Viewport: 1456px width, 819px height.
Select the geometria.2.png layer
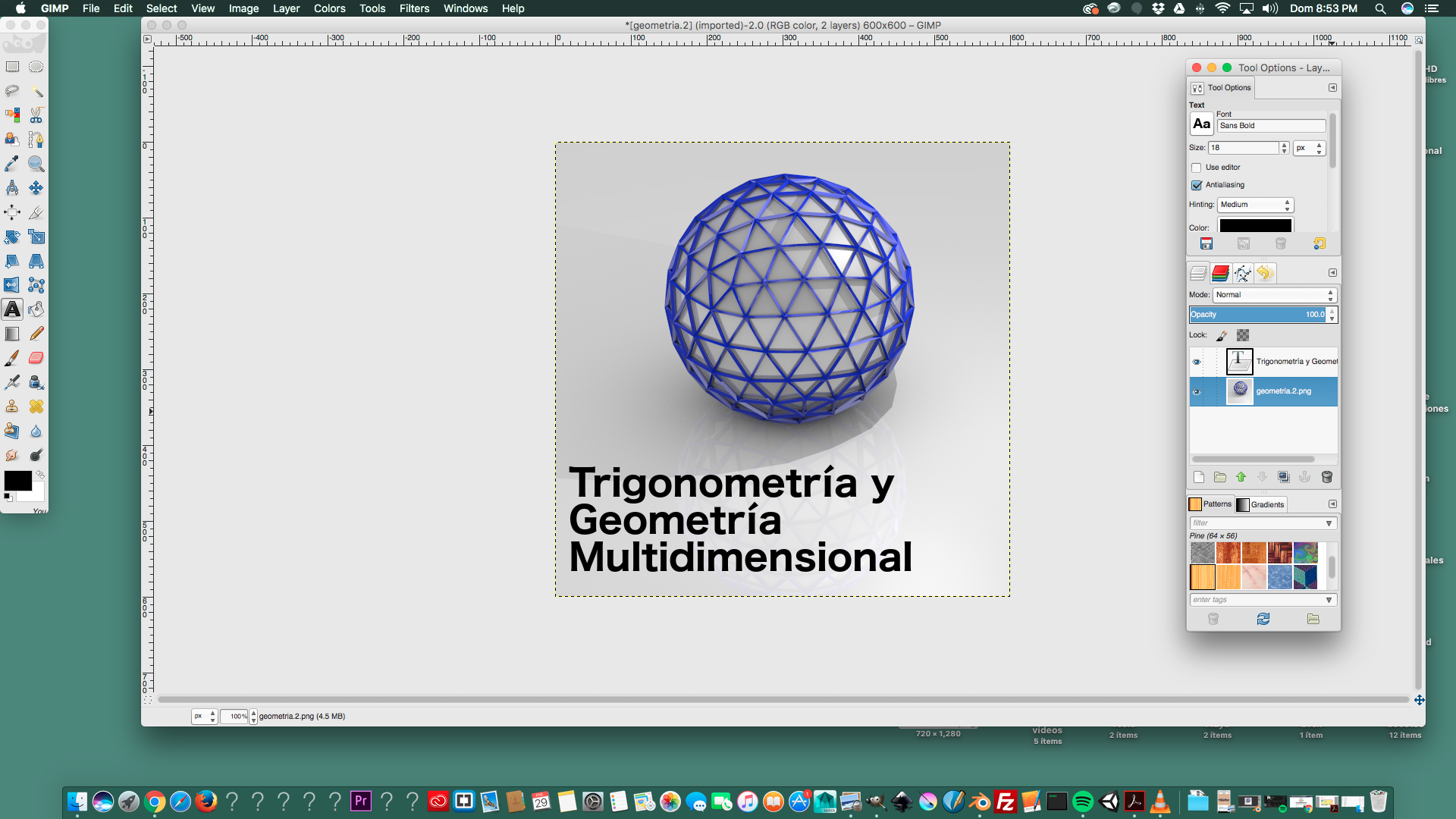(1283, 391)
